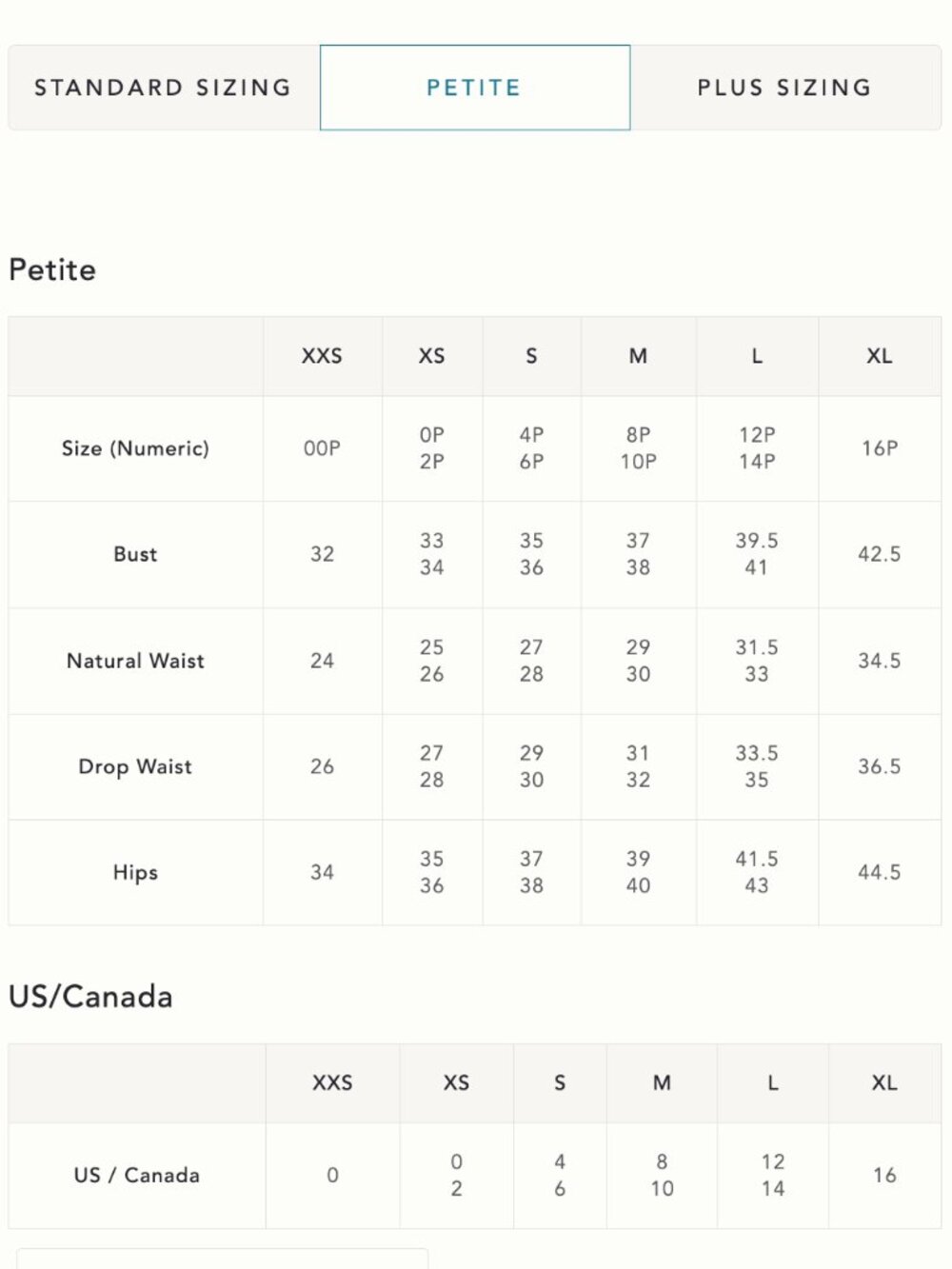Click the XXS column header in Petite table
This screenshot has width=952, height=1269.
(322, 356)
